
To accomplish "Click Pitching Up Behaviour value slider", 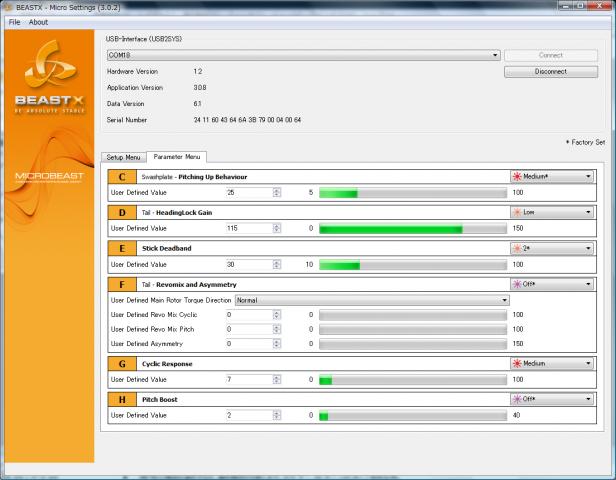I will point(413,192).
